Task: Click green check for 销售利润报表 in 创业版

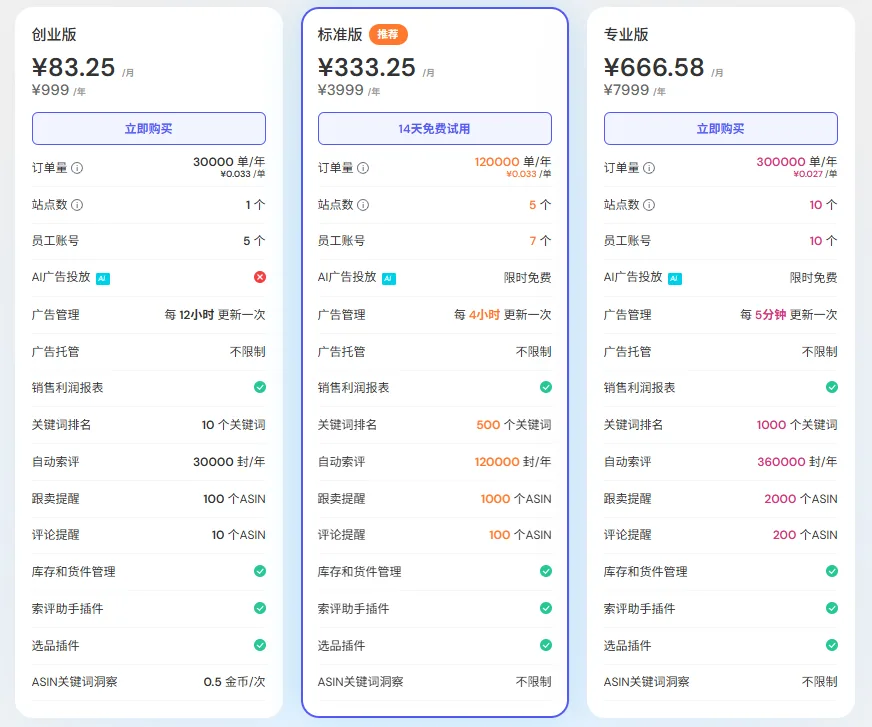Action: click(x=260, y=387)
